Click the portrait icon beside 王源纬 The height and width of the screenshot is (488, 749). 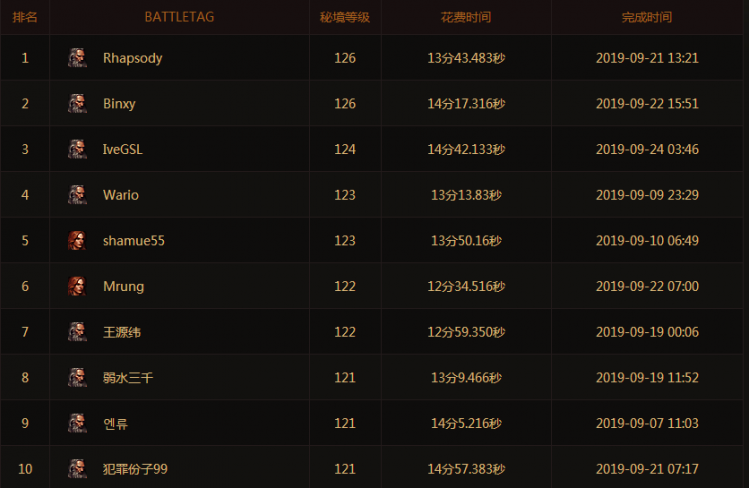click(76, 332)
